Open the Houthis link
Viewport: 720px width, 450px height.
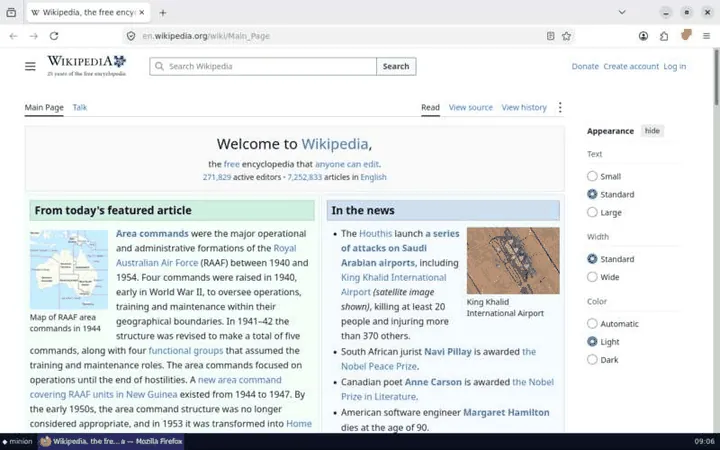pyautogui.click(x=376, y=234)
